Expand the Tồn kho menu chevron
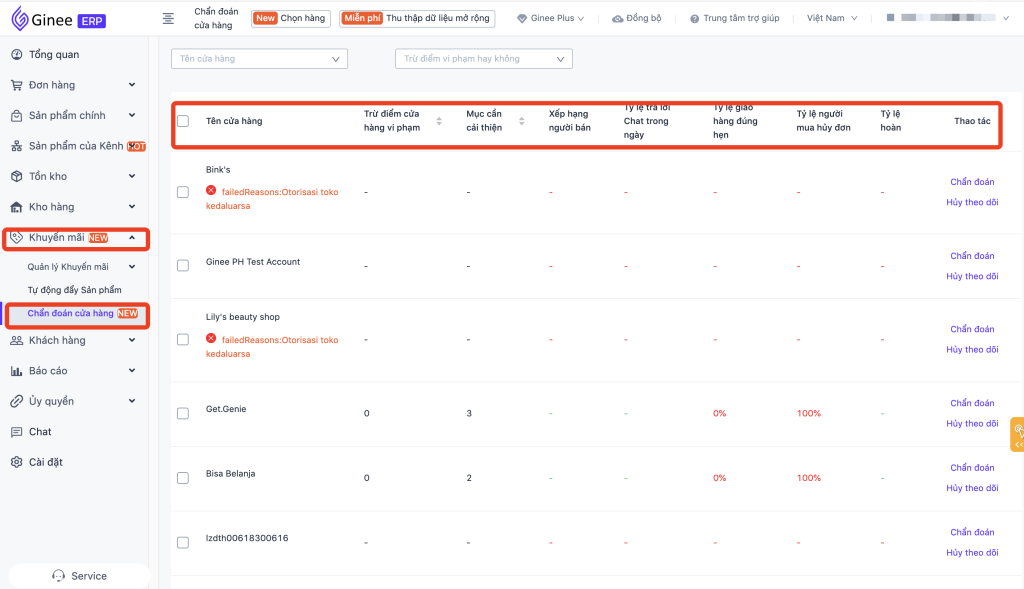The width and height of the screenshot is (1024, 589). click(x=132, y=176)
